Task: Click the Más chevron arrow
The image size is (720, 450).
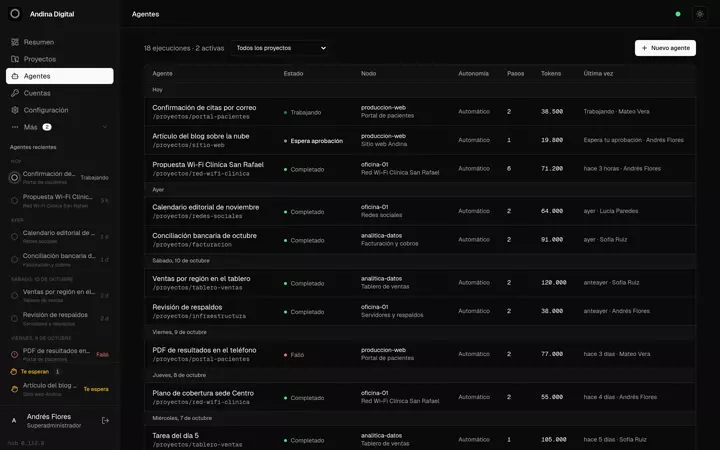Action: point(105,127)
